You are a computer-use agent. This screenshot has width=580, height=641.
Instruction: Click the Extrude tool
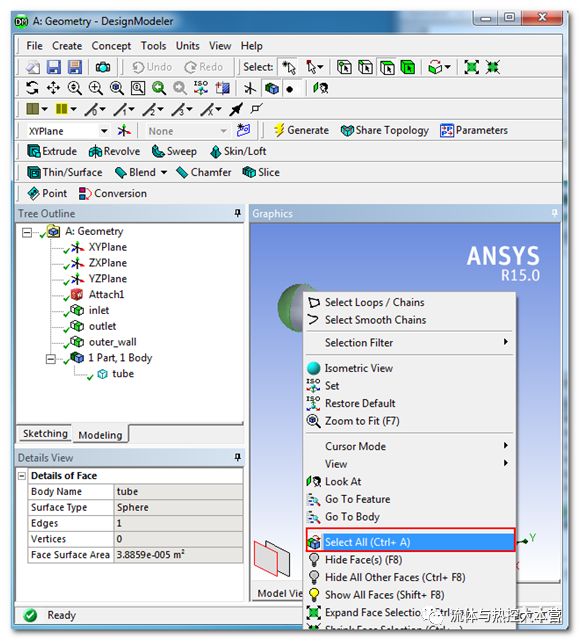click(x=52, y=151)
